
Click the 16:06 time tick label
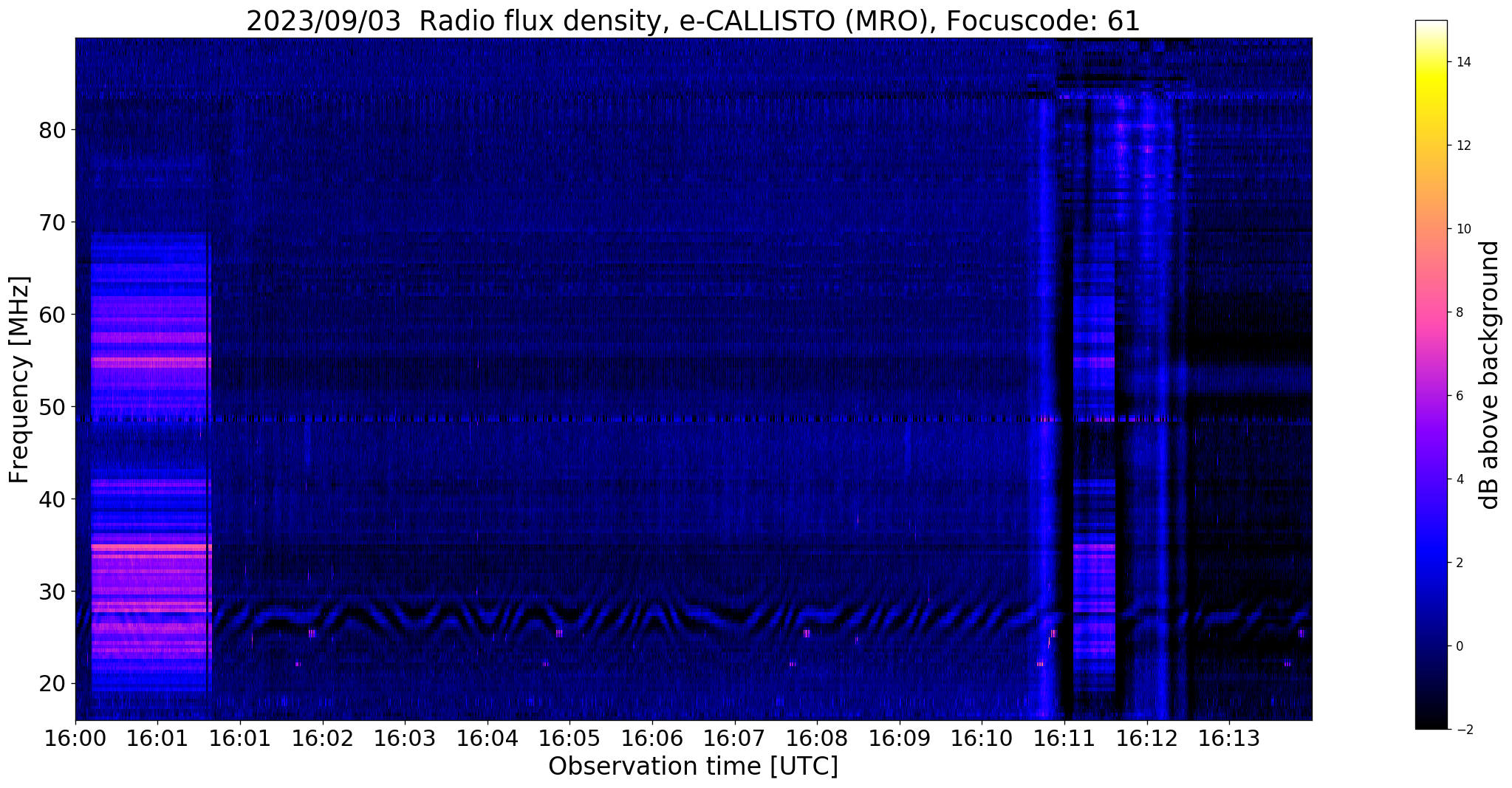(x=652, y=738)
